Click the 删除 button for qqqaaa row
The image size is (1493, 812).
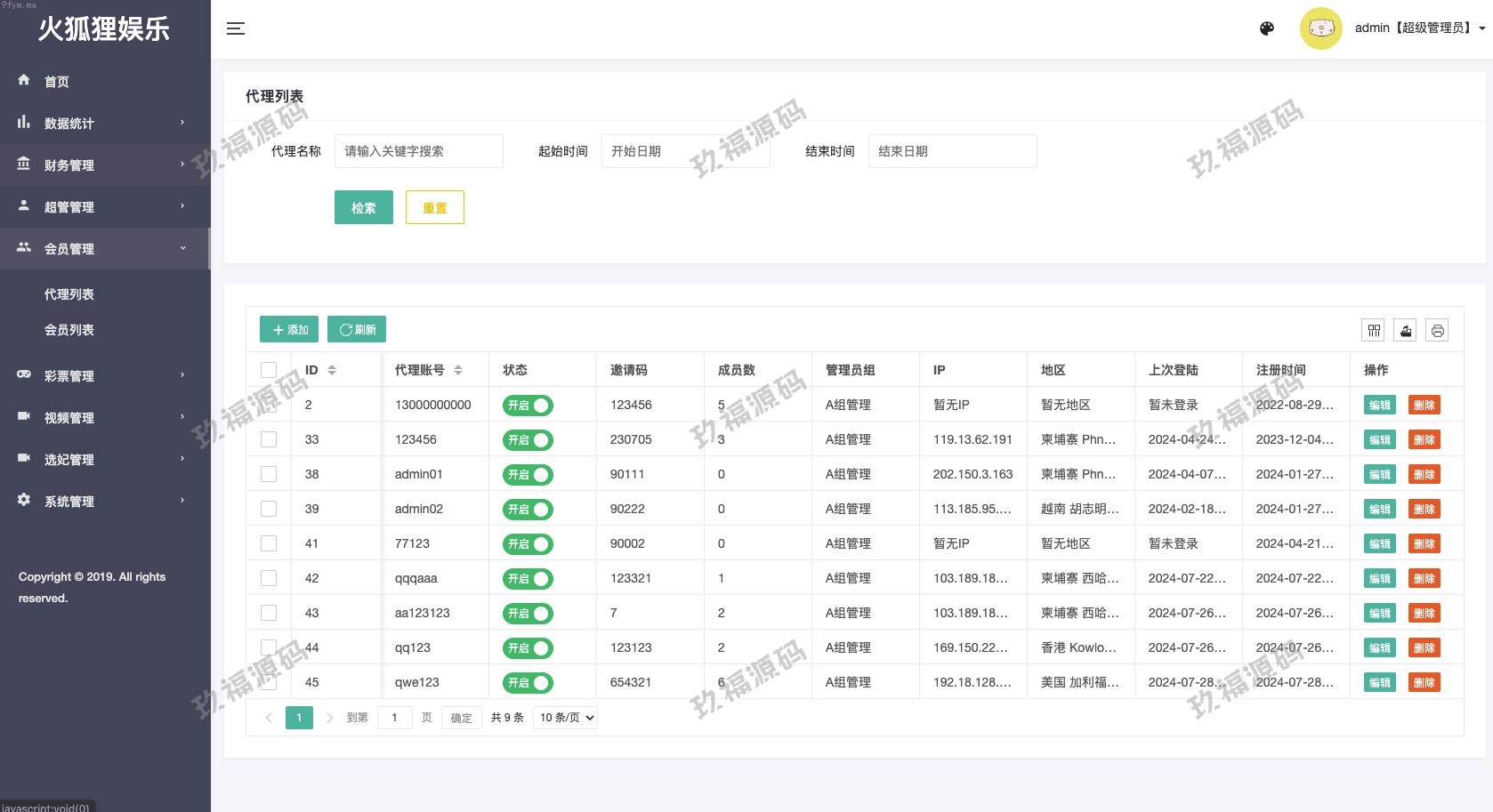(1424, 579)
